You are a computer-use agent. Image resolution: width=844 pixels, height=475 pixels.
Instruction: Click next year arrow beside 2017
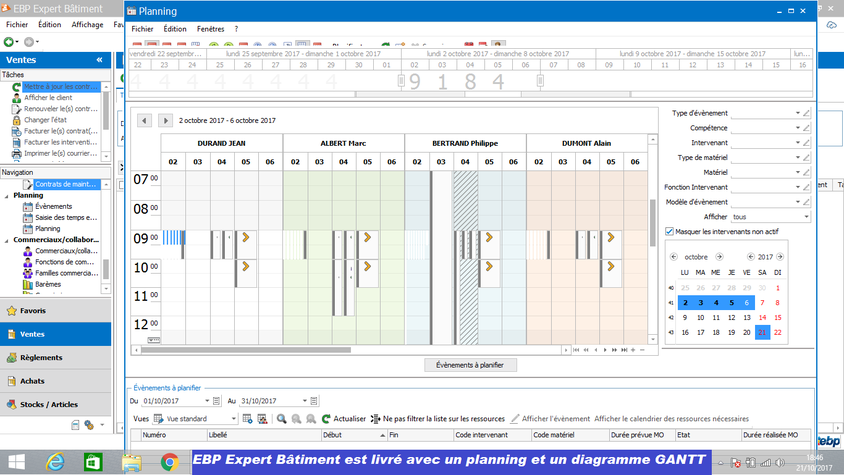780,257
